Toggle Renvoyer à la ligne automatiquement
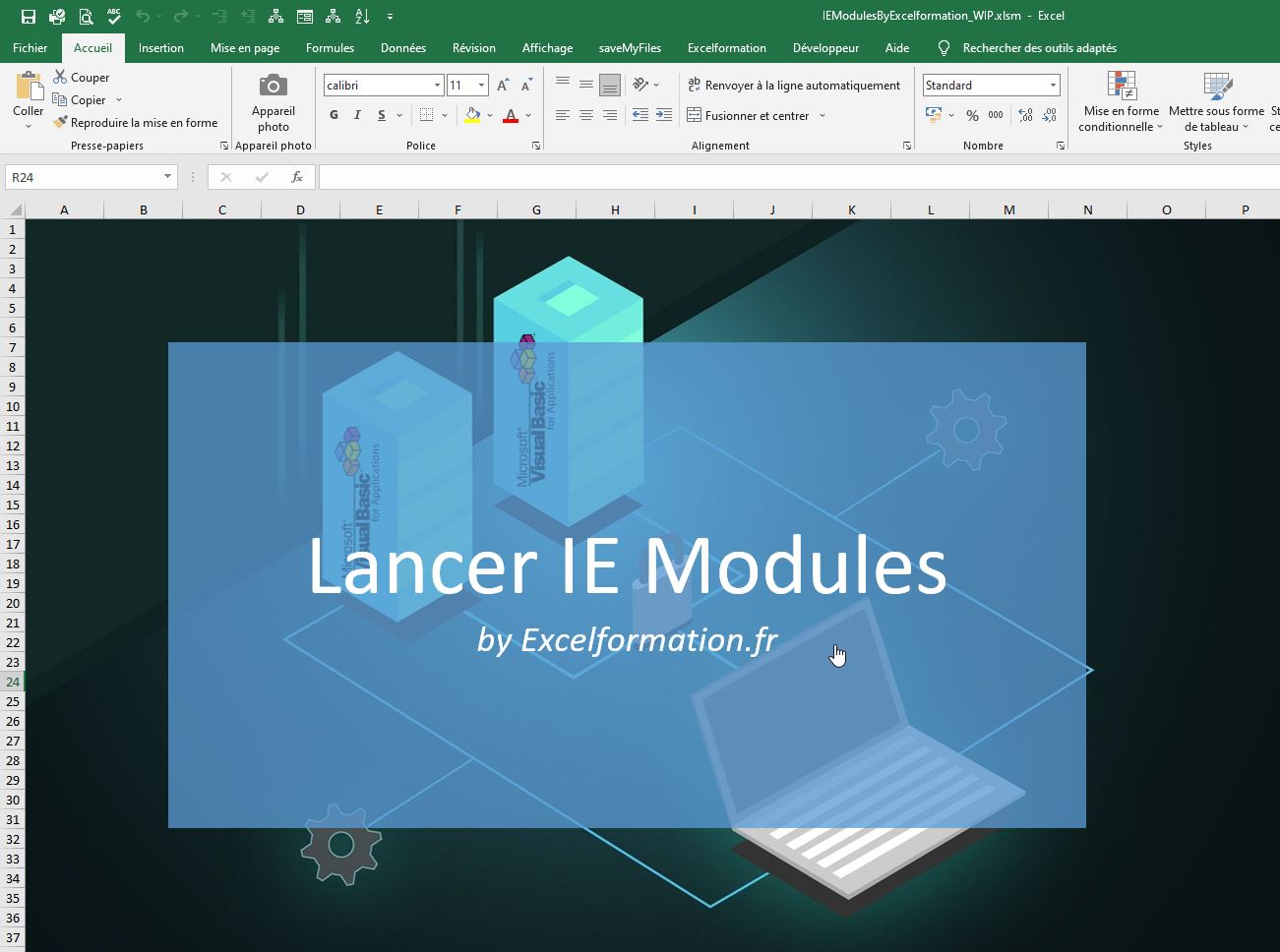Image resolution: width=1280 pixels, height=952 pixels. click(794, 86)
